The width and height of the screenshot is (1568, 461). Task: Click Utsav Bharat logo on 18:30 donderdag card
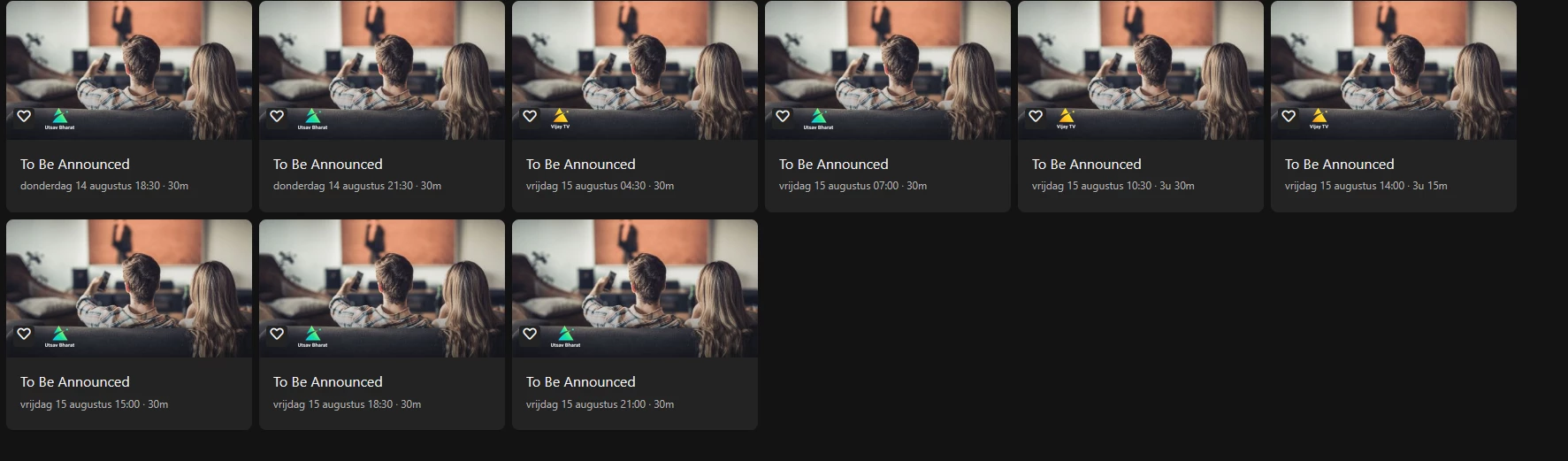(60, 119)
